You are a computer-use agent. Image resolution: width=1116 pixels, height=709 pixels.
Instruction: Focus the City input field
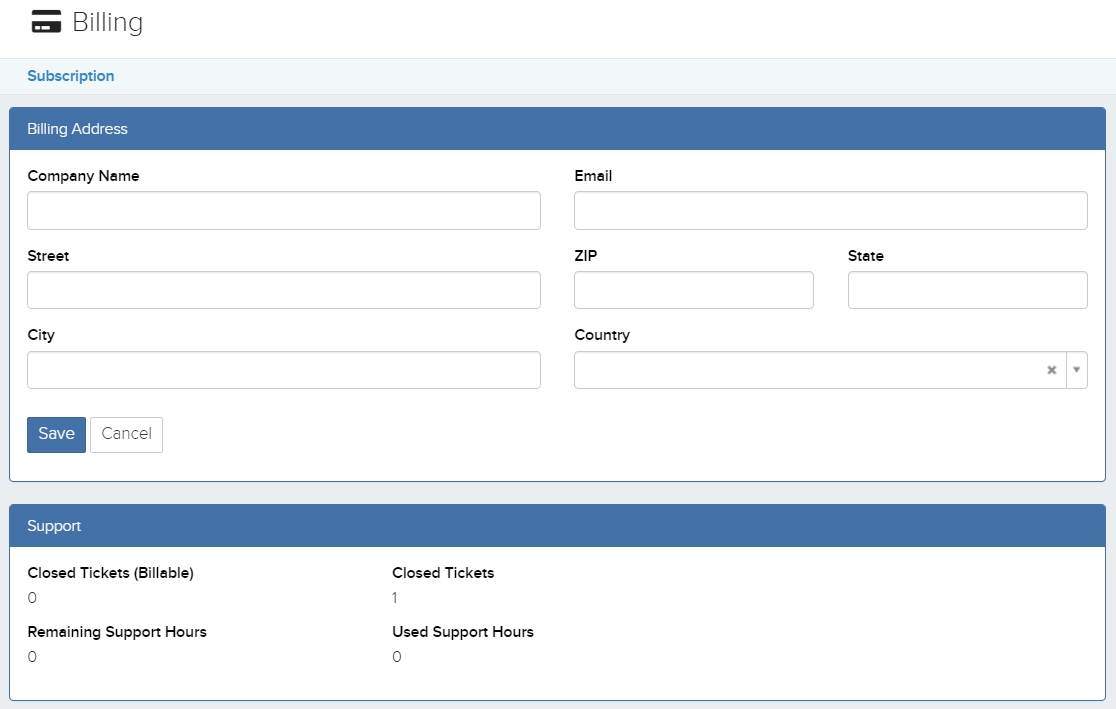coord(284,370)
